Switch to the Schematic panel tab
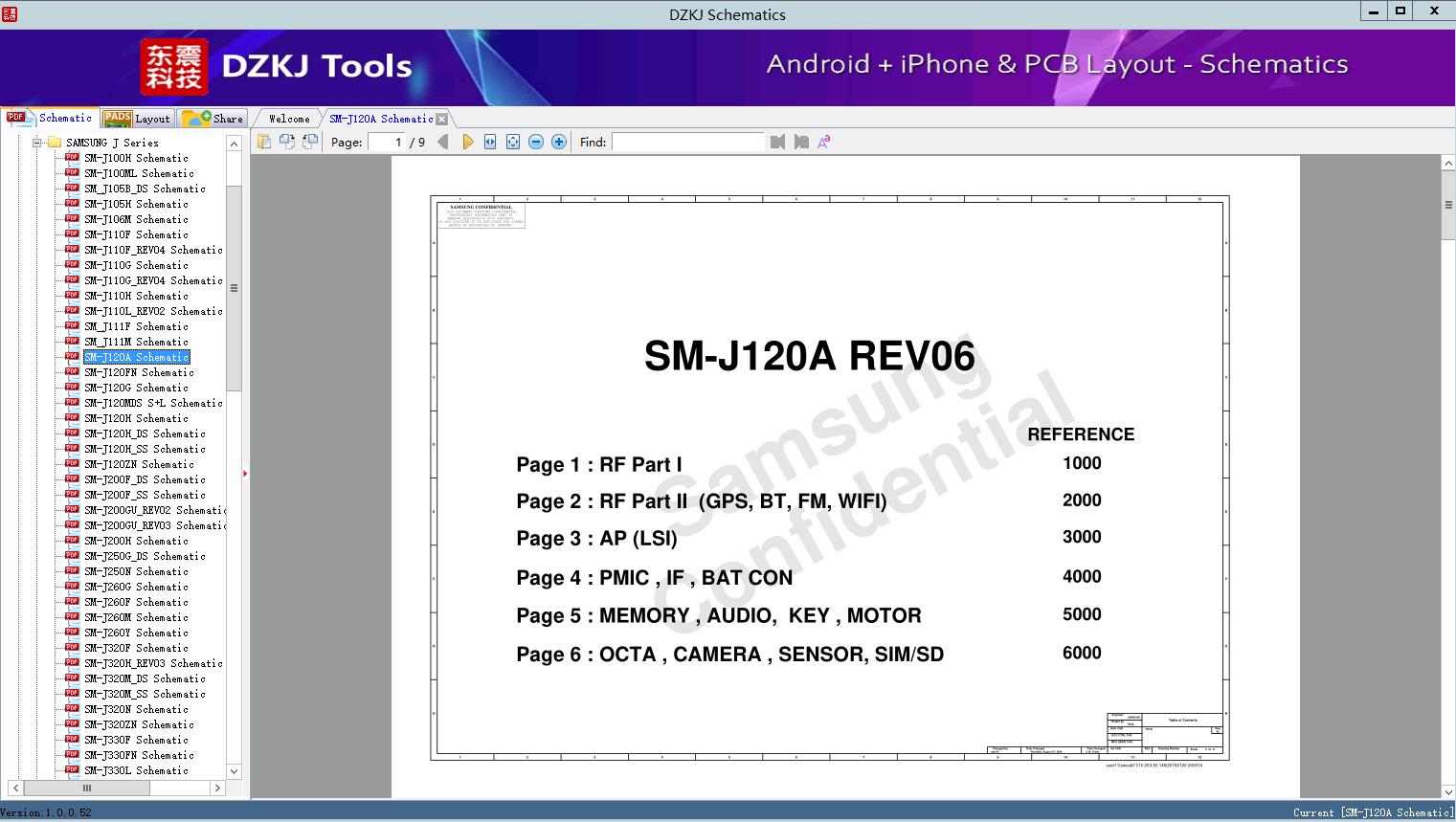 coord(50,118)
